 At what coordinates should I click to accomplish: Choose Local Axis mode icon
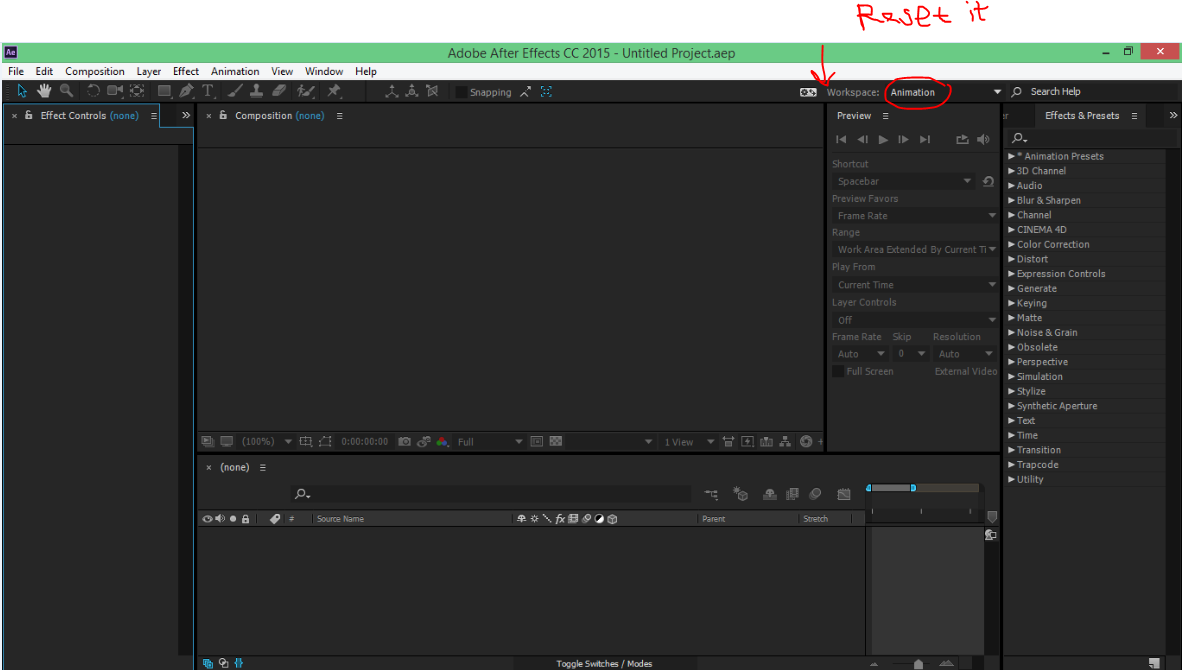click(x=391, y=91)
